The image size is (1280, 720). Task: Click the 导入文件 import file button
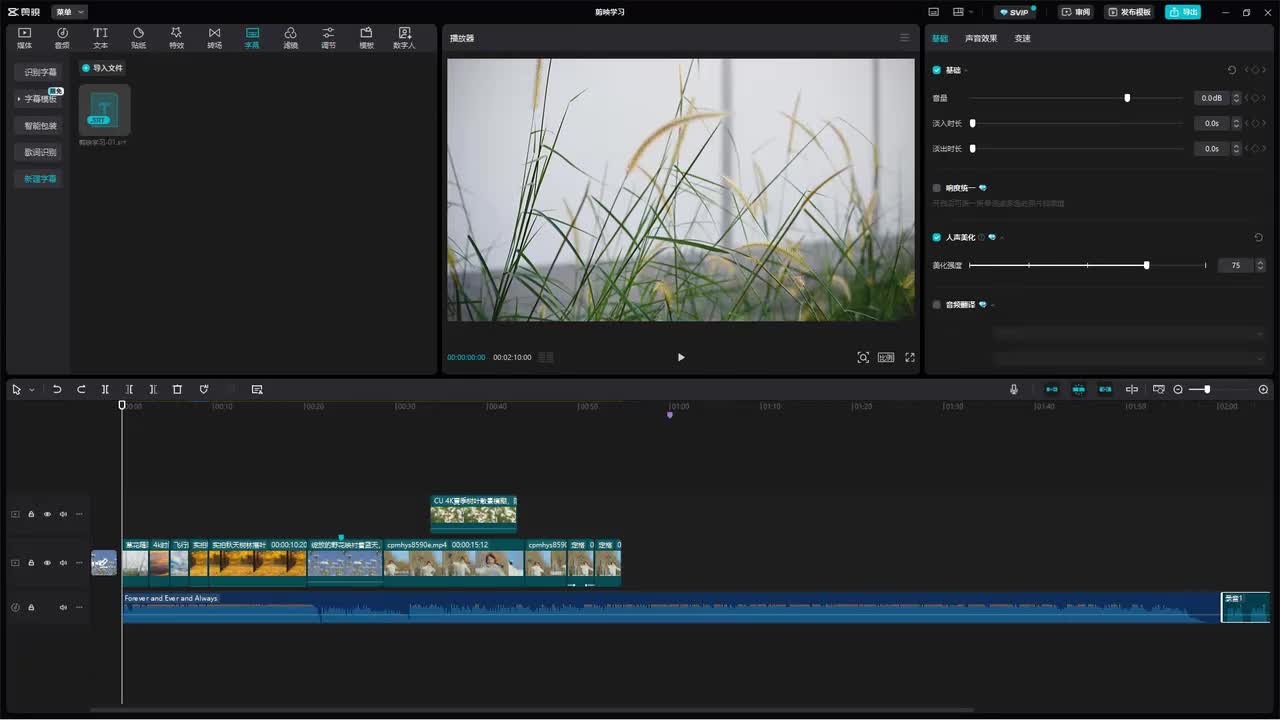pos(102,68)
